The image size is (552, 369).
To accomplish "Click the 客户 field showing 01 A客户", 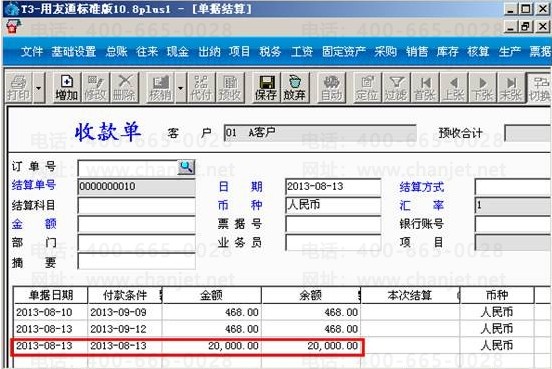I will (320, 133).
